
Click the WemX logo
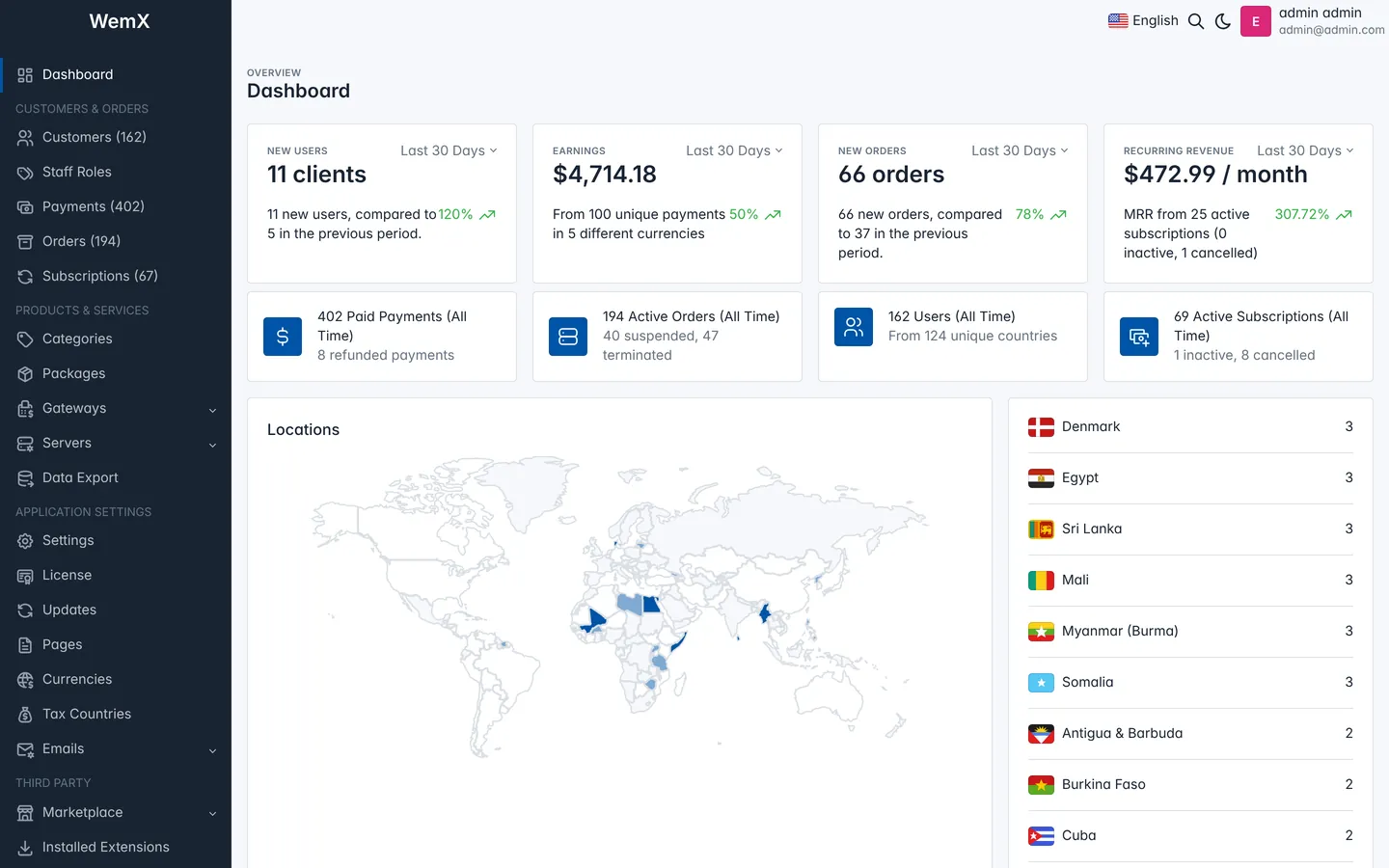[x=120, y=21]
